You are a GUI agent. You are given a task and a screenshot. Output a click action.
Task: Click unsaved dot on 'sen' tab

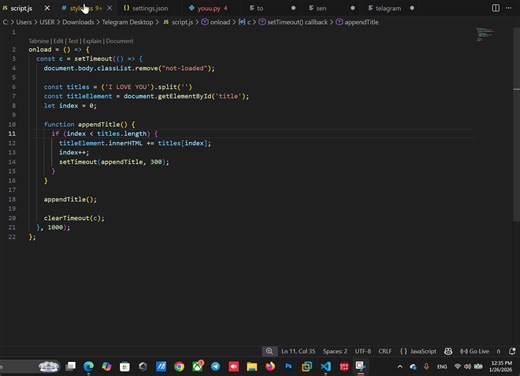(x=353, y=8)
